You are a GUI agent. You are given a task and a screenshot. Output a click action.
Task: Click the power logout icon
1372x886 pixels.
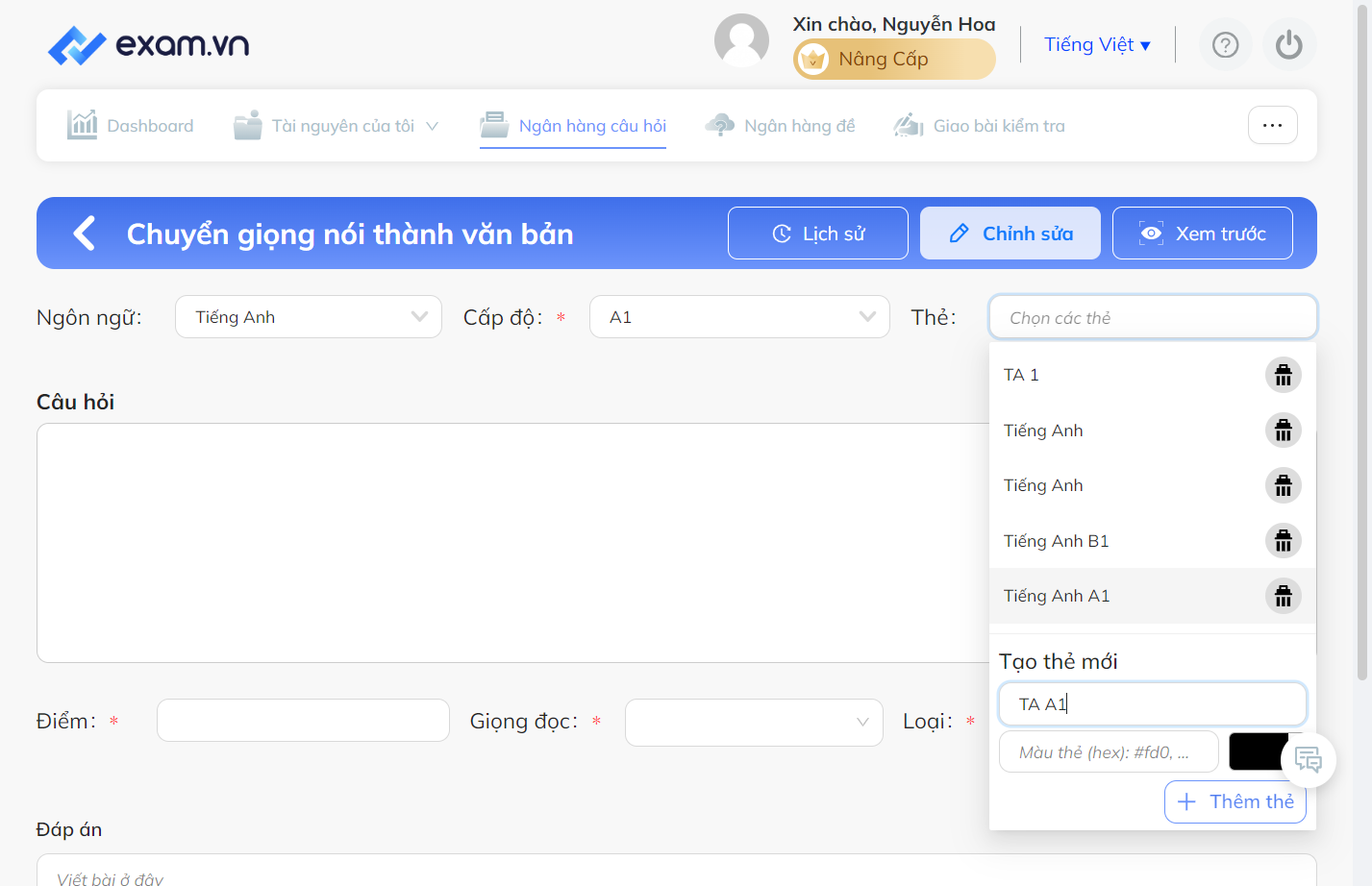click(1289, 44)
